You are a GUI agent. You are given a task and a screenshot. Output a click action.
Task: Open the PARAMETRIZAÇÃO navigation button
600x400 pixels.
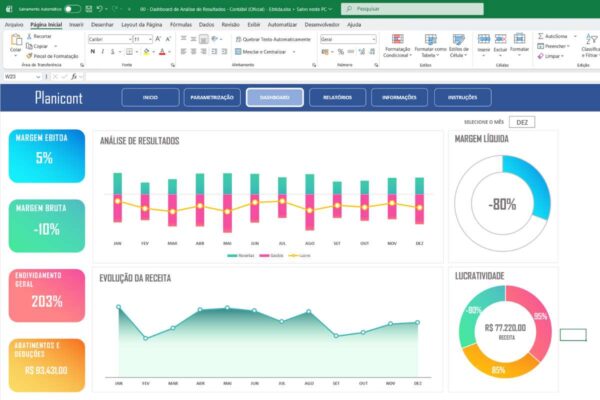click(212, 97)
